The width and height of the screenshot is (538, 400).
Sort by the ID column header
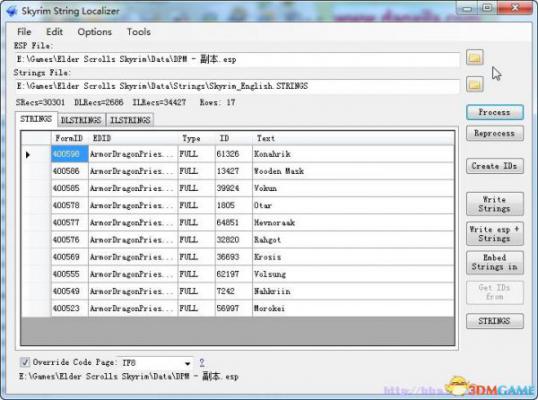pyautogui.click(x=234, y=138)
